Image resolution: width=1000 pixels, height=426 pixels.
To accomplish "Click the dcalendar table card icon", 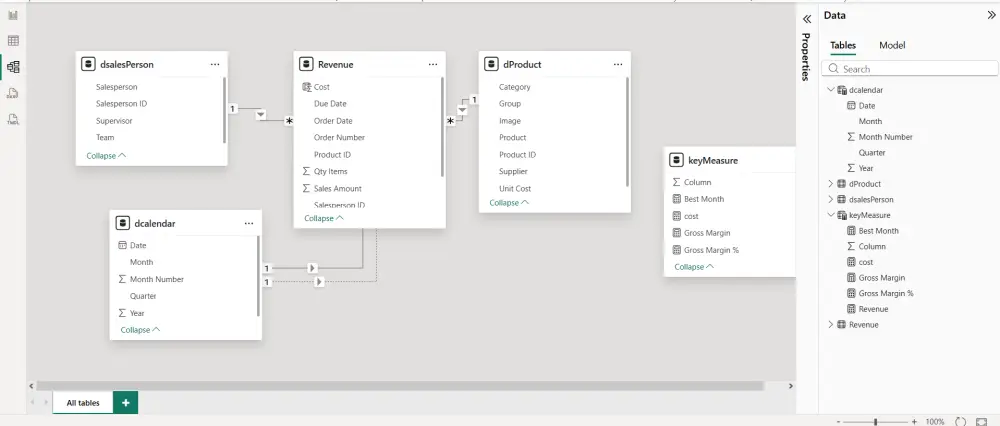I will tap(122, 223).
